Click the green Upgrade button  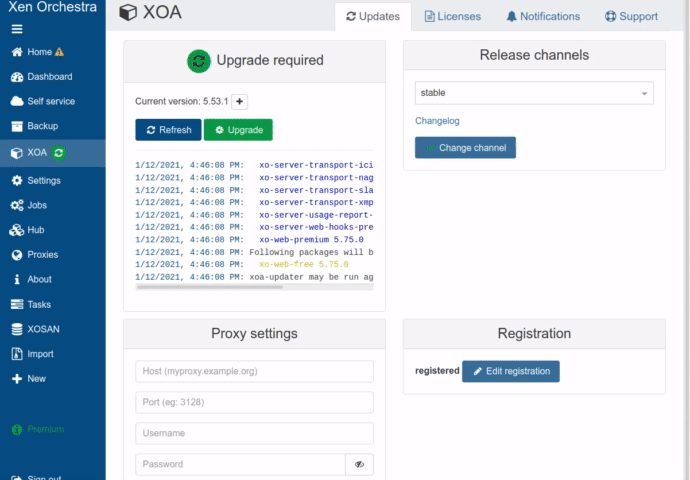click(x=238, y=130)
